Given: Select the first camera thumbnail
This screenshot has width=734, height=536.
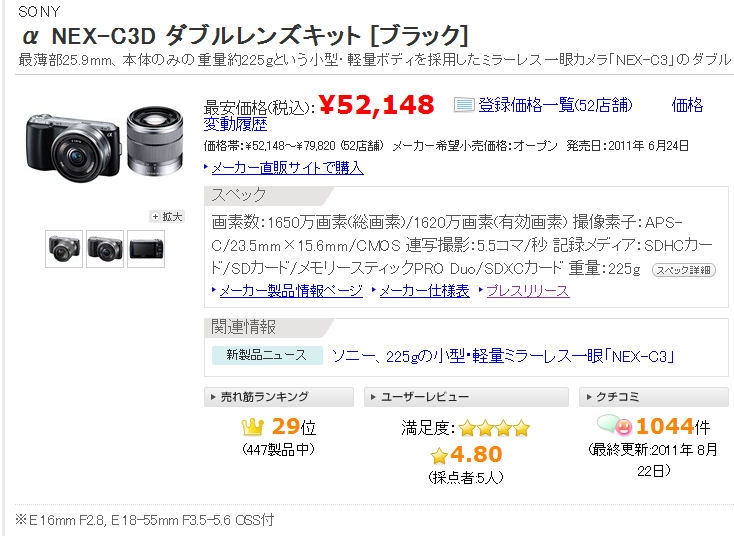Looking at the screenshot, I should [64, 249].
